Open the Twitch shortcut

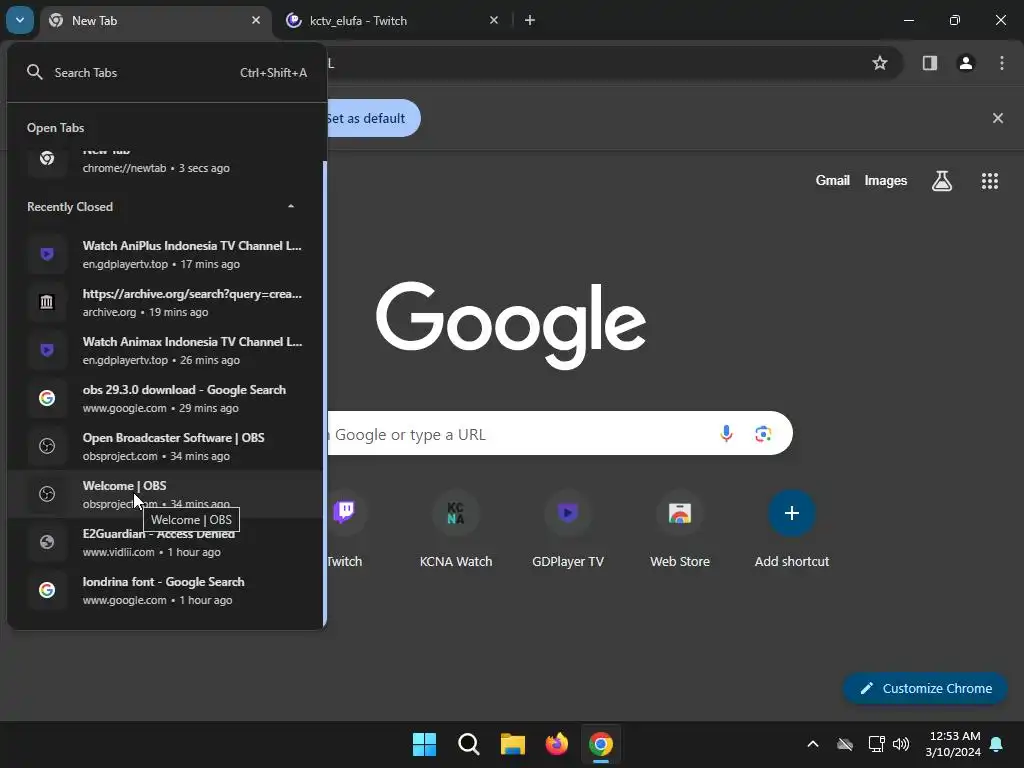344,530
